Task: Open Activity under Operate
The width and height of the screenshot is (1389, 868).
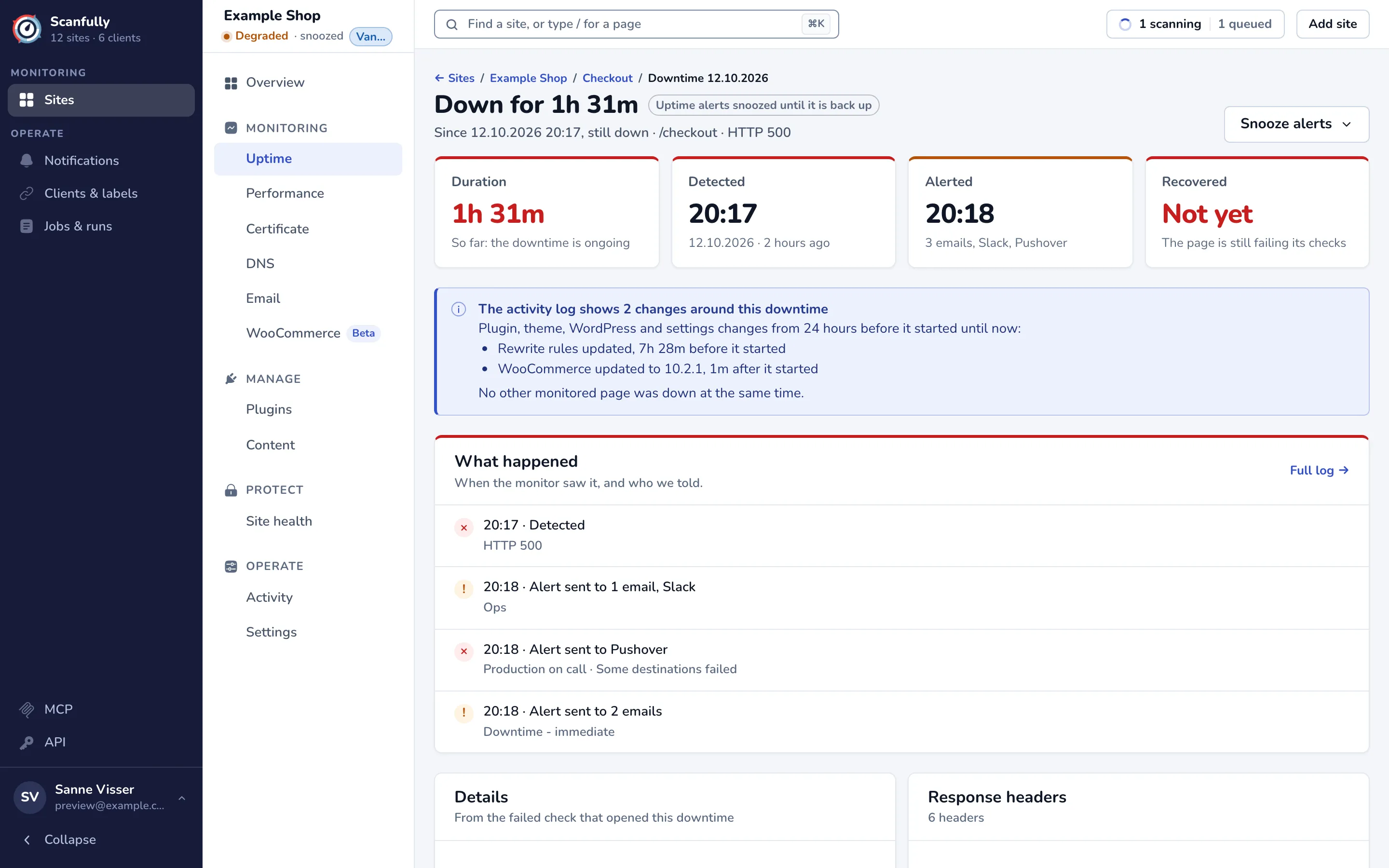Action: [x=308, y=597]
